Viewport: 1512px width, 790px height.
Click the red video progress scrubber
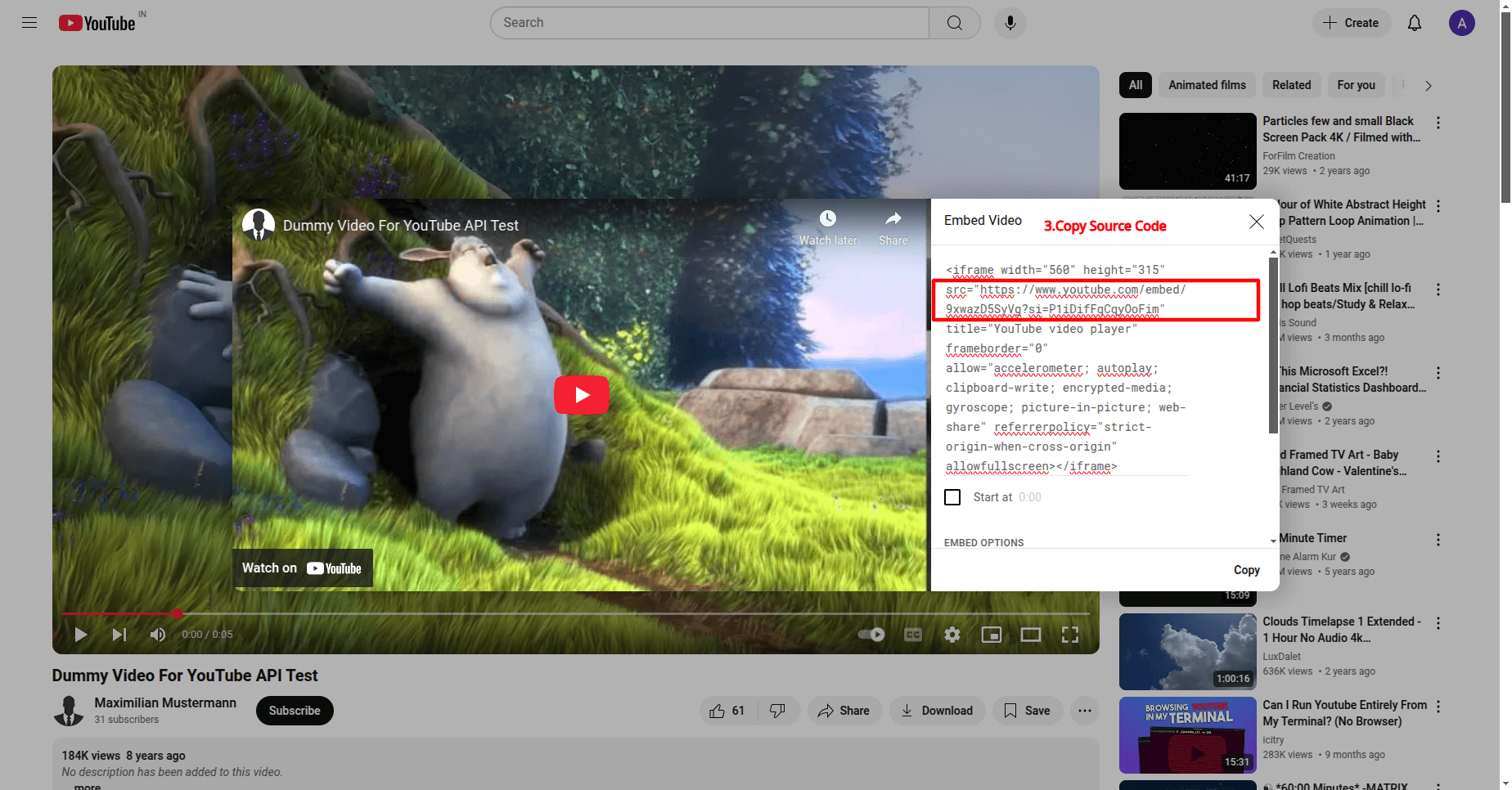click(178, 613)
